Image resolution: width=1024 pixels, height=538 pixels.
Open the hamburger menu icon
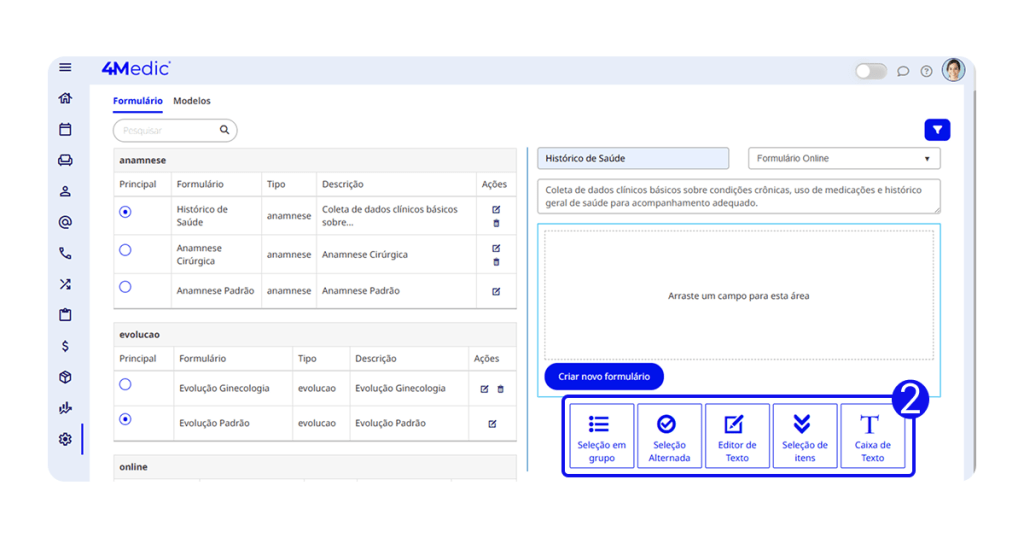pos(65,68)
